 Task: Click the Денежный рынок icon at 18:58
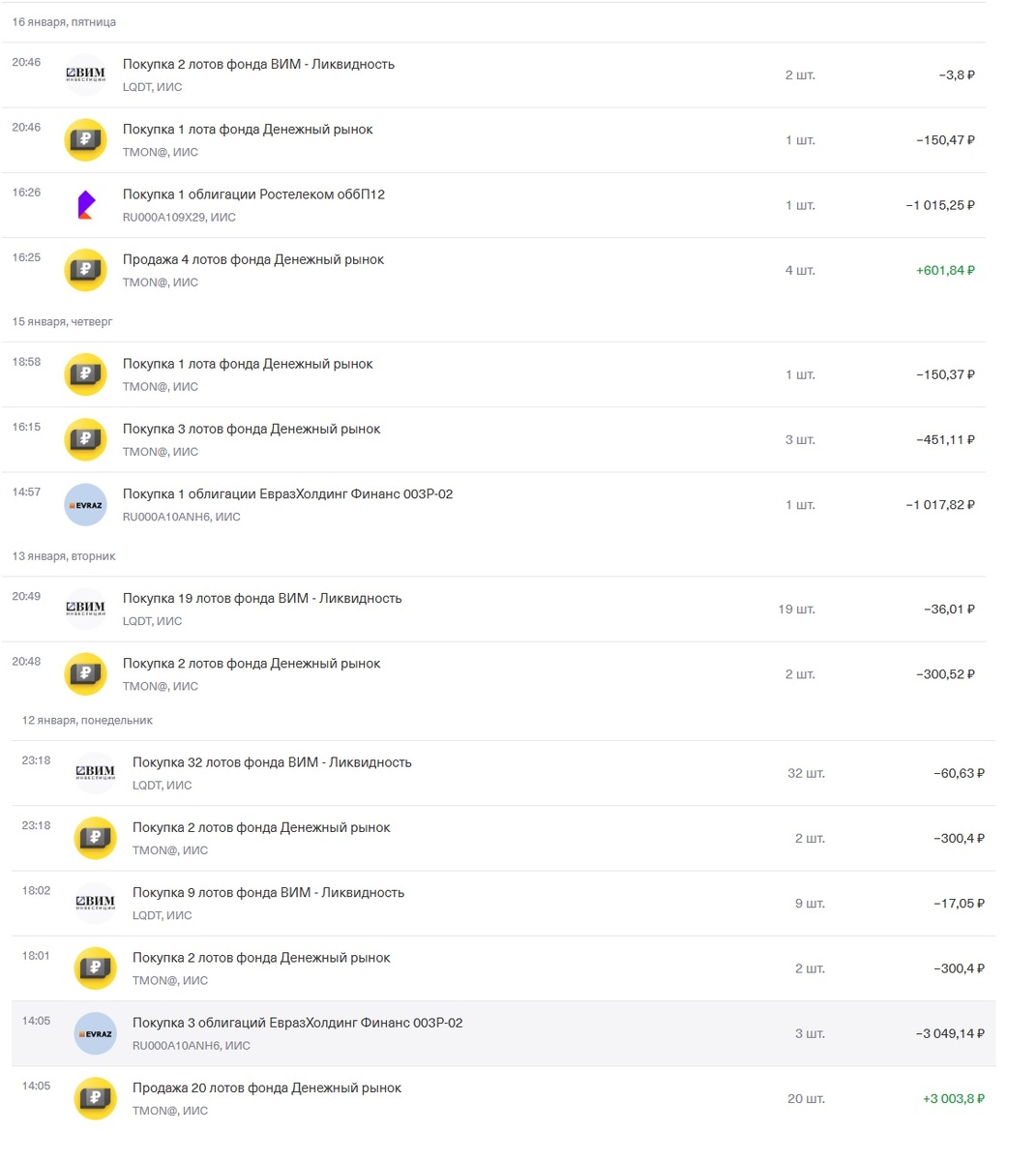(85, 373)
